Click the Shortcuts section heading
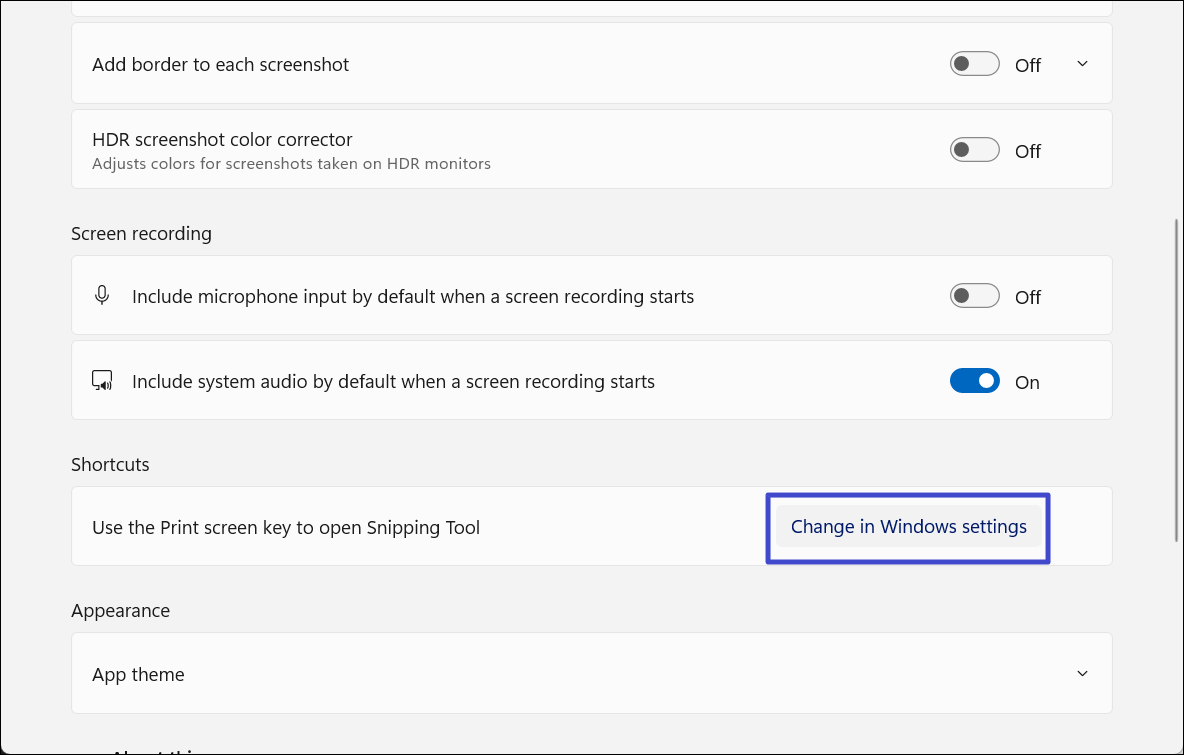The width and height of the screenshot is (1184, 755). point(110,464)
